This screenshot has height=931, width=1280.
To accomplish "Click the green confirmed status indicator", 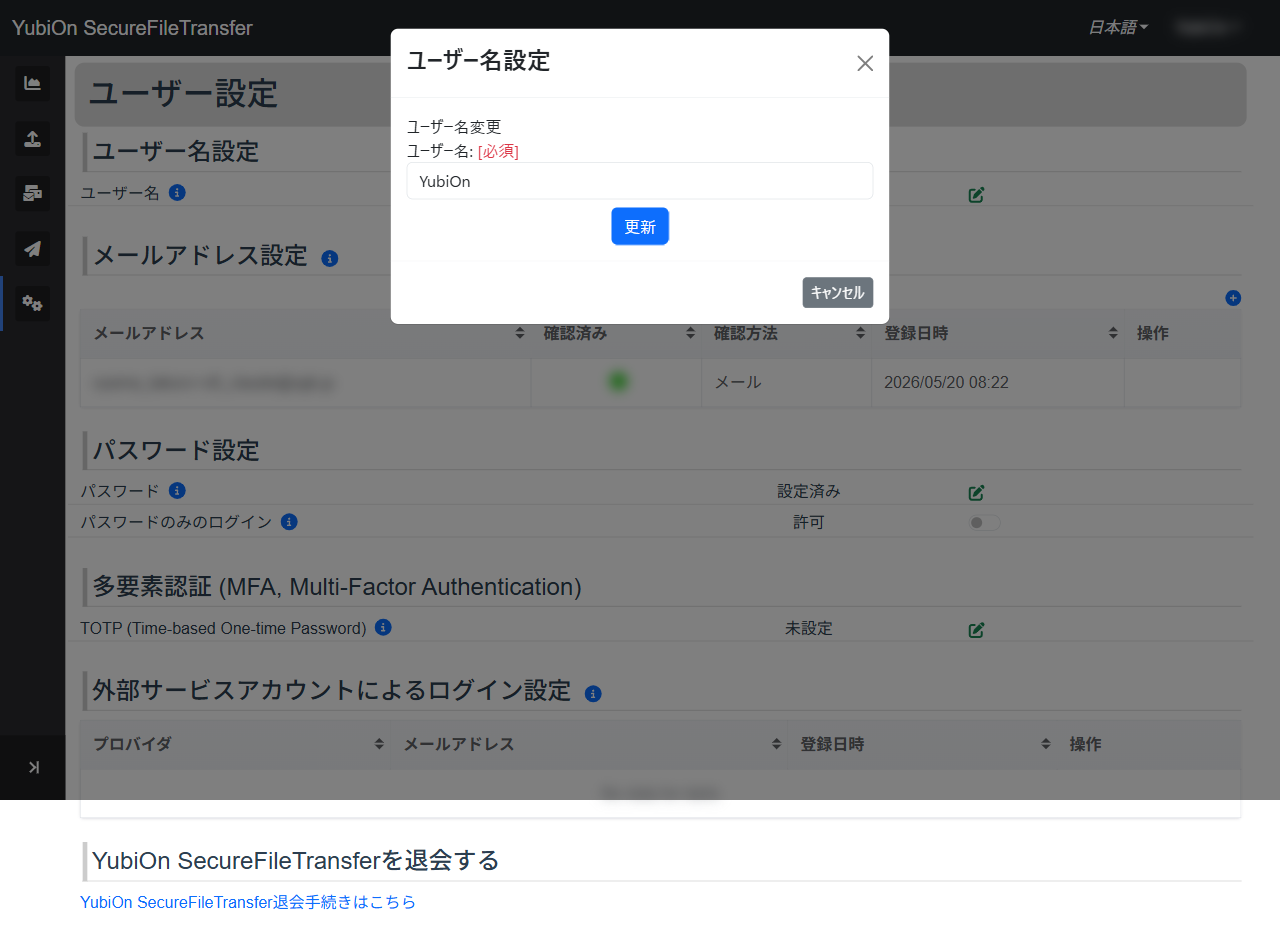I will [618, 381].
